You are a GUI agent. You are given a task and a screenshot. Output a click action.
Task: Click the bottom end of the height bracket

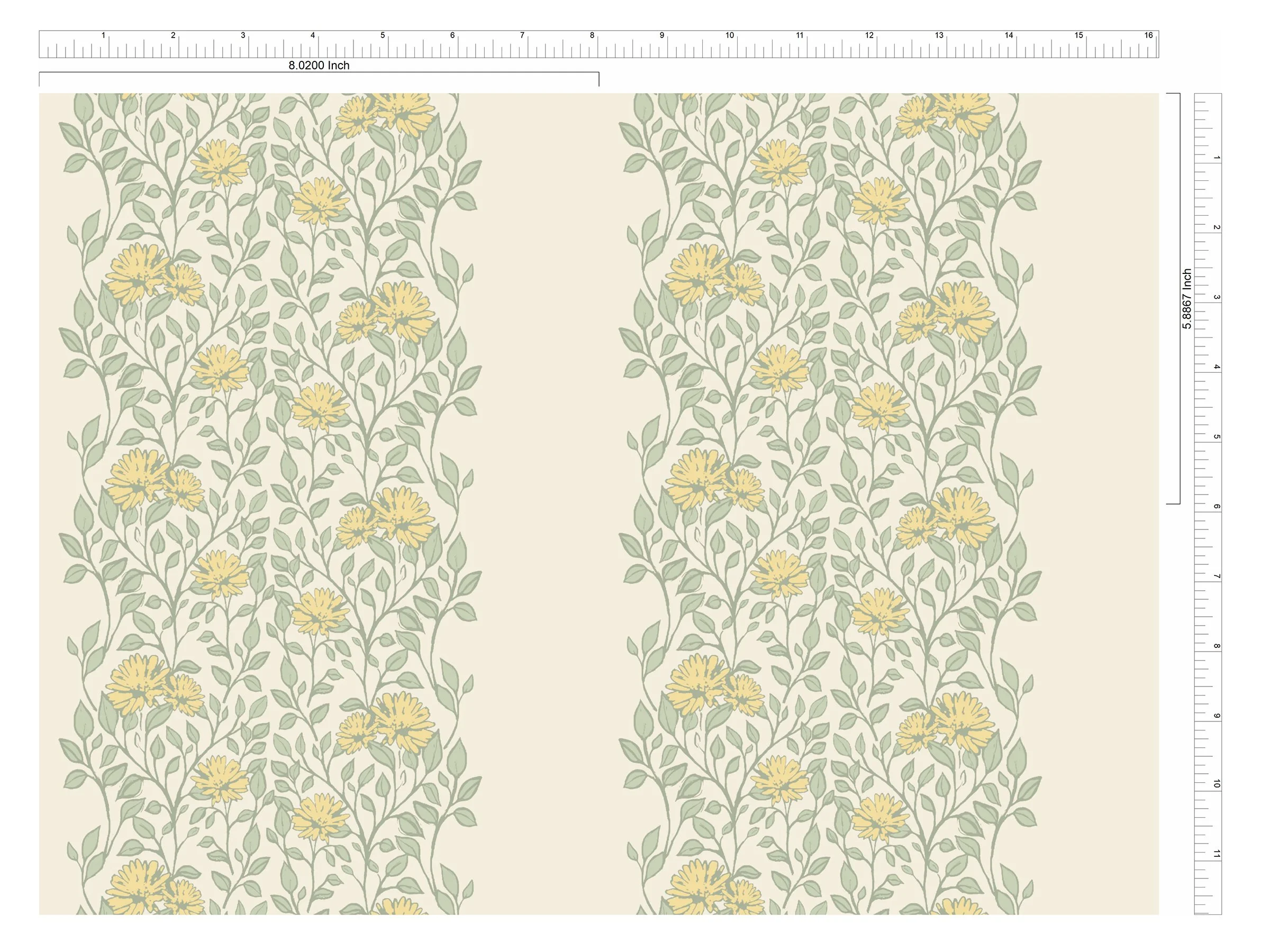1174,504
